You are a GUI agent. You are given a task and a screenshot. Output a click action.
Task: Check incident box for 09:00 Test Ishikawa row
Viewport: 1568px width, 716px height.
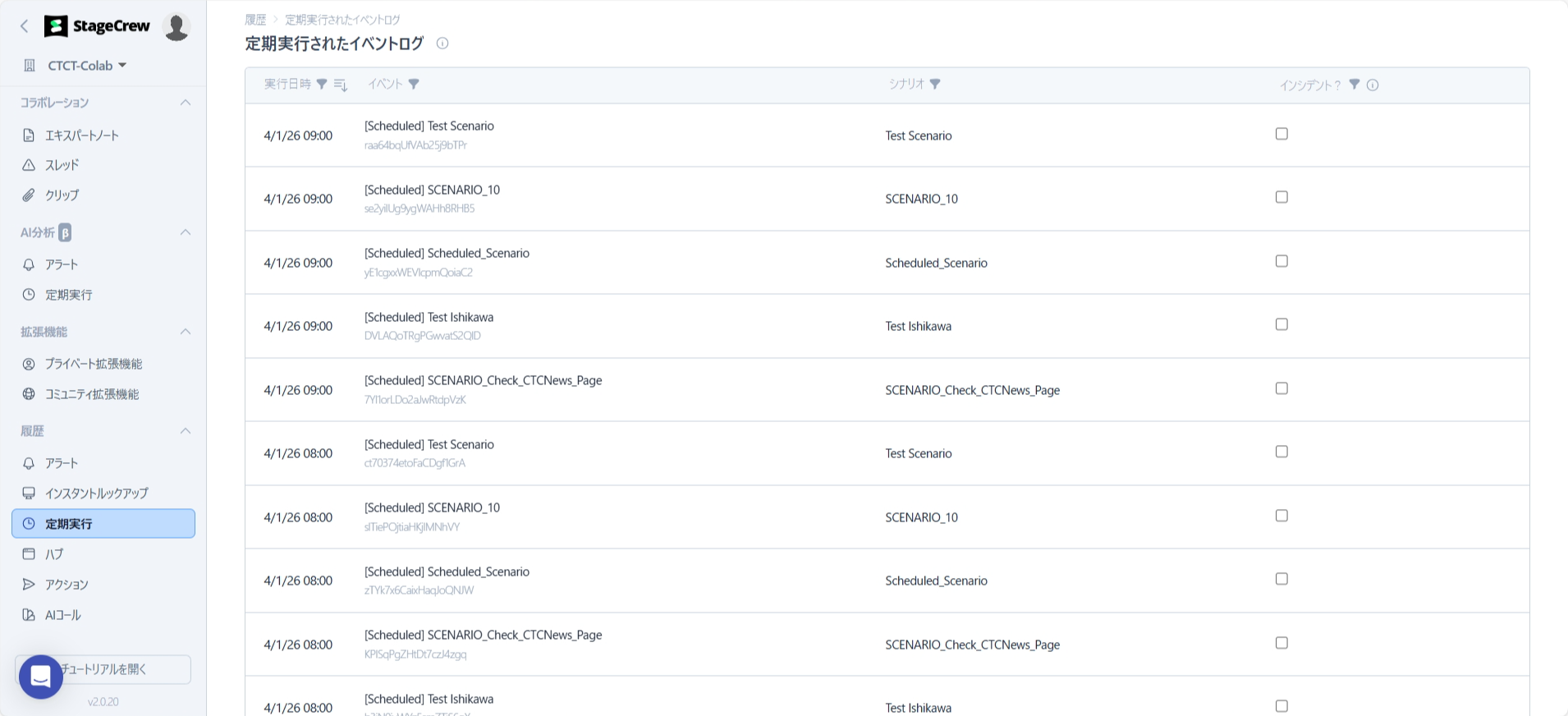click(1281, 324)
